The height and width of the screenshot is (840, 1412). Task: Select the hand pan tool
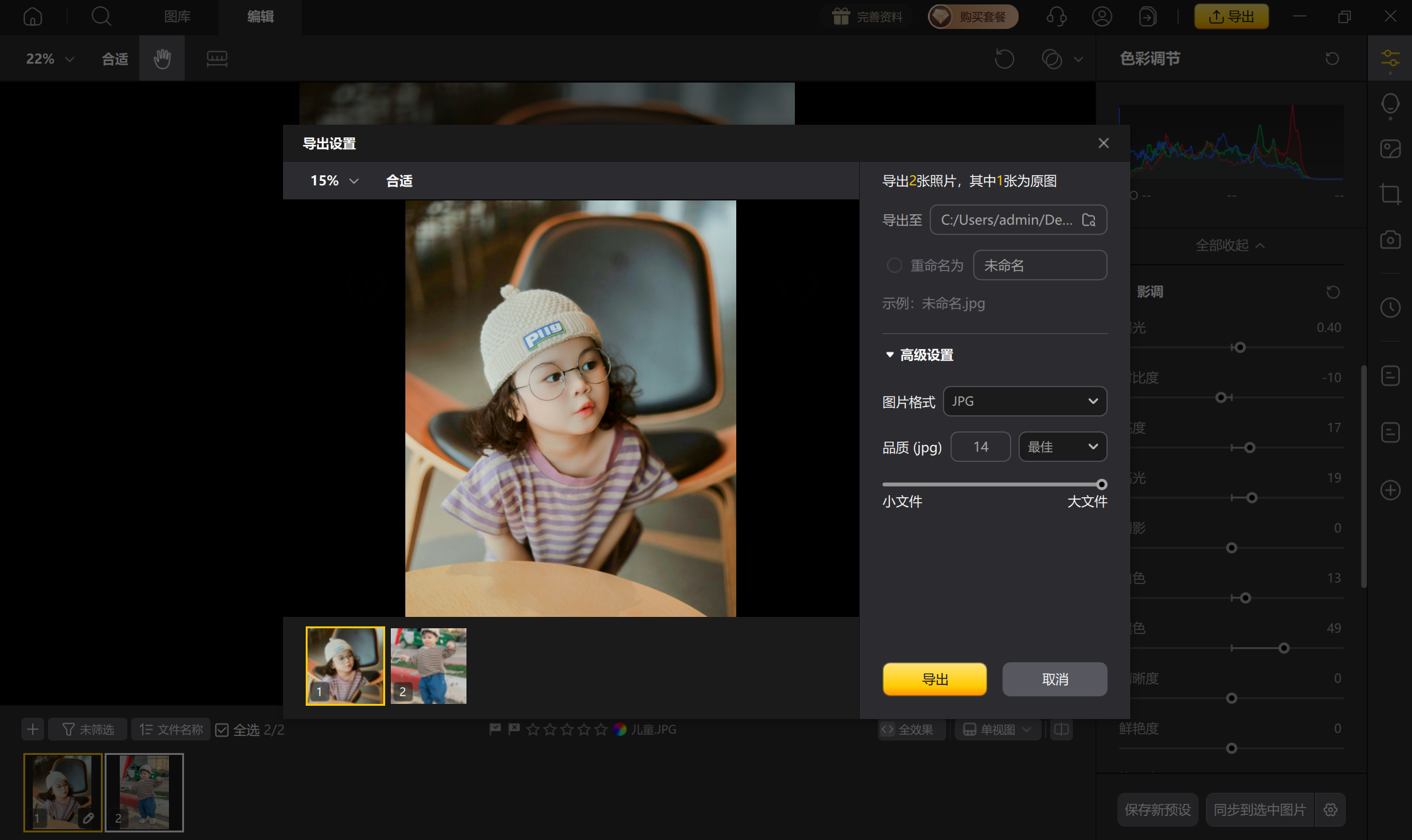[162, 59]
